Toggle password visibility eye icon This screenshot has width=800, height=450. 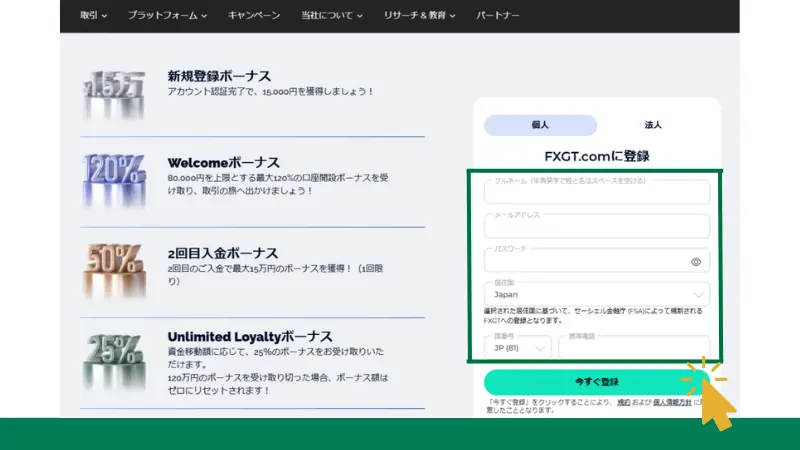pos(696,262)
